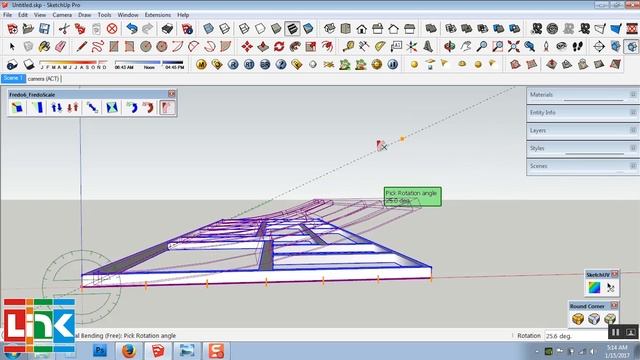The image size is (640, 360).
Task: Switch to the Scene 1 tab
Action: click(x=13, y=78)
